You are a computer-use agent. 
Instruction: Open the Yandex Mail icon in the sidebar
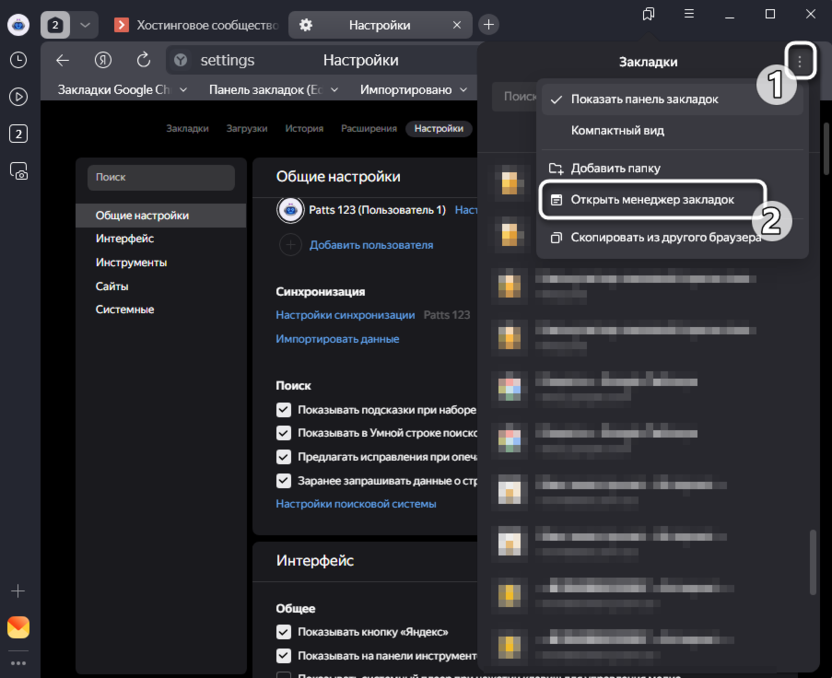pyautogui.click(x=19, y=627)
